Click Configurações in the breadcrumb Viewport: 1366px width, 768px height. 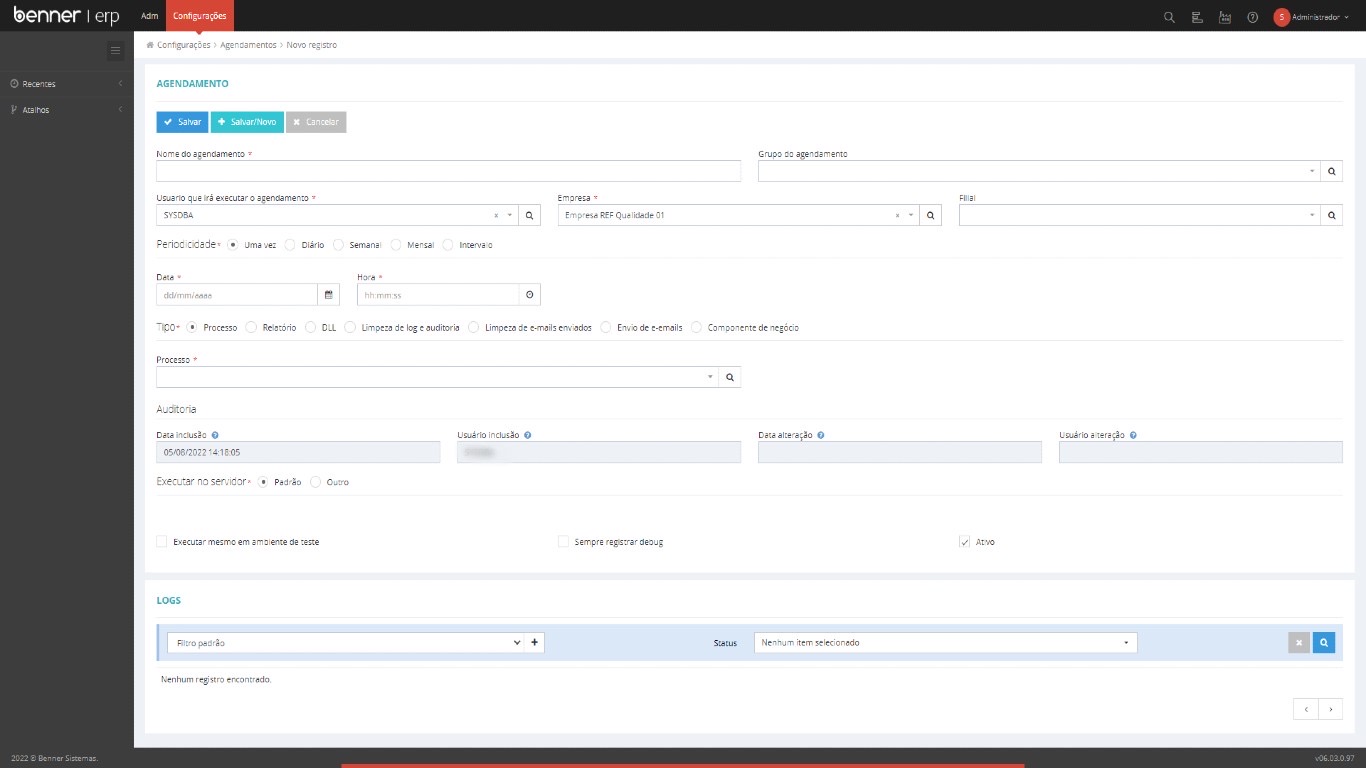[x=184, y=45]
